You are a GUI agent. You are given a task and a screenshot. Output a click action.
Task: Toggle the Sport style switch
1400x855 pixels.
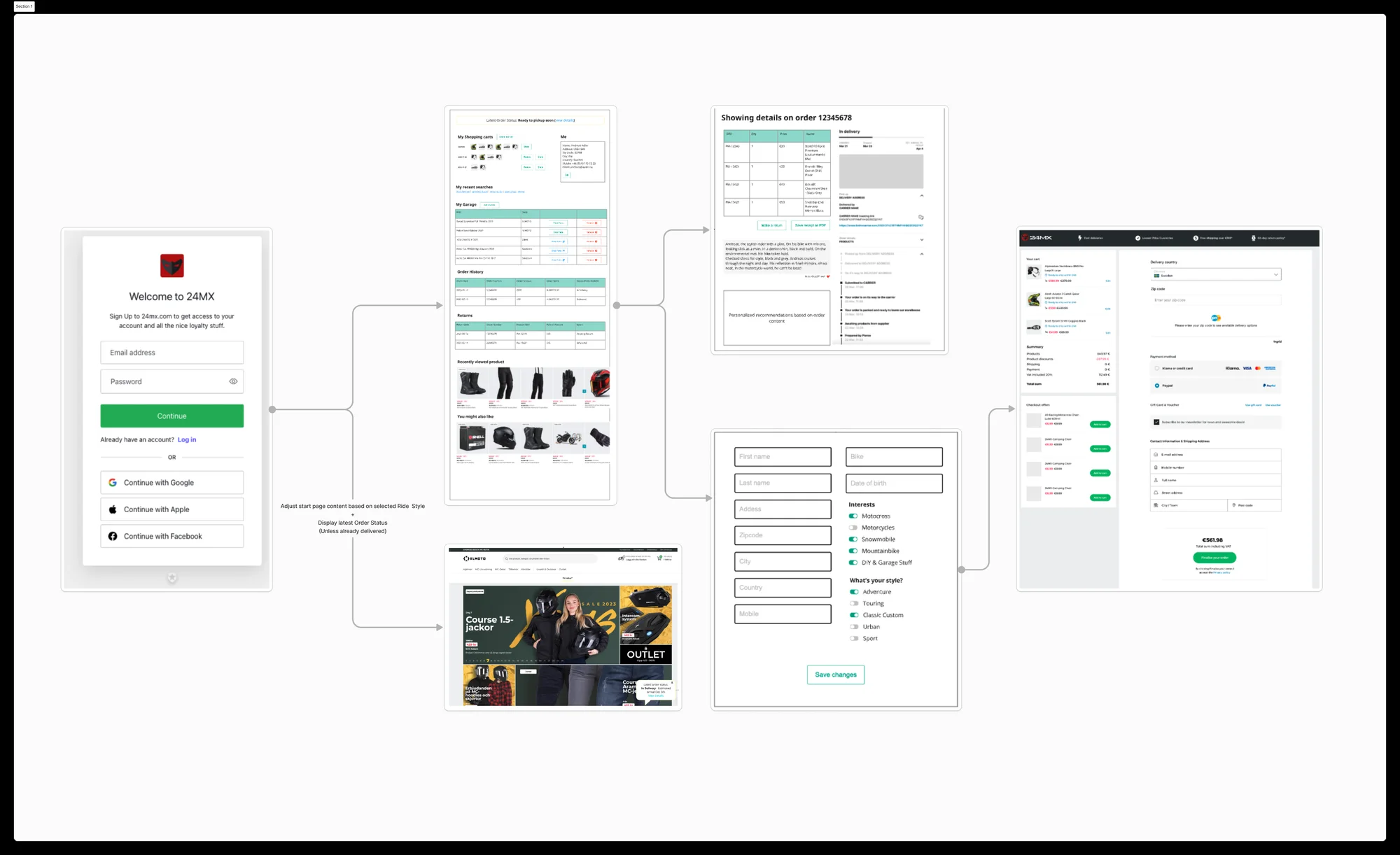coord(854,638)
